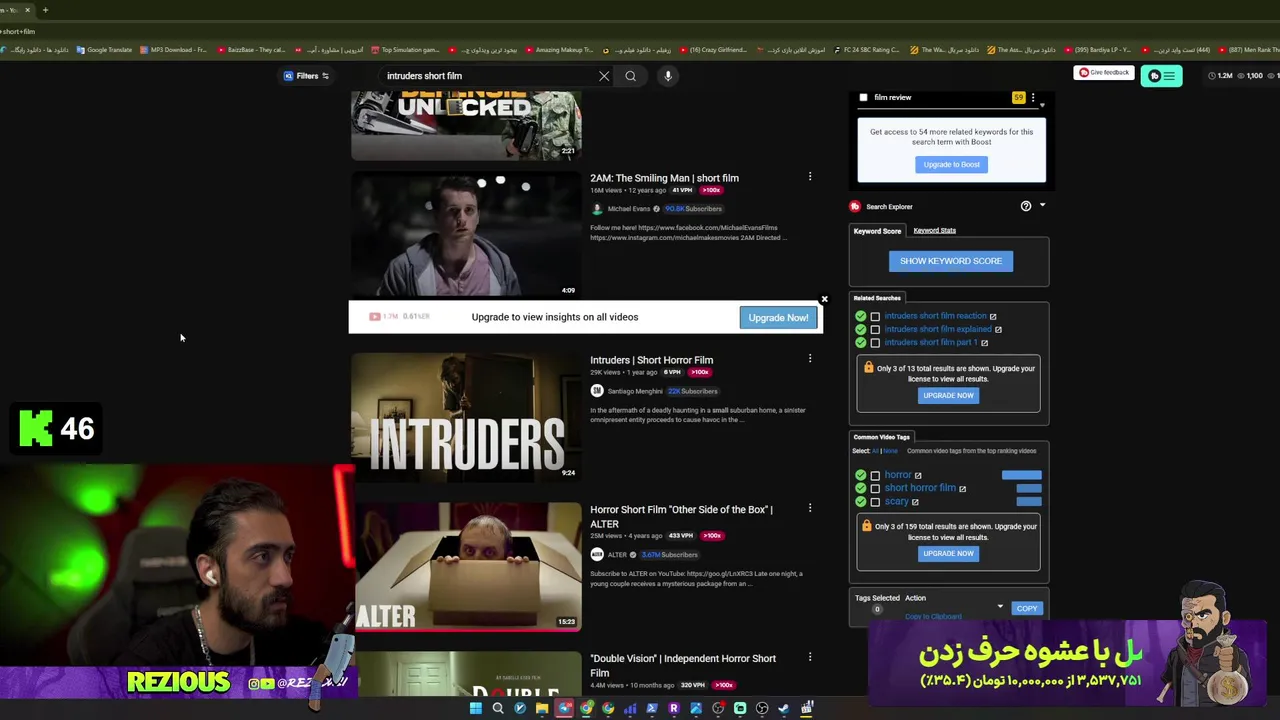
Task: Open 'Intruders | Short Horror Film' title link
Action: 651,360
